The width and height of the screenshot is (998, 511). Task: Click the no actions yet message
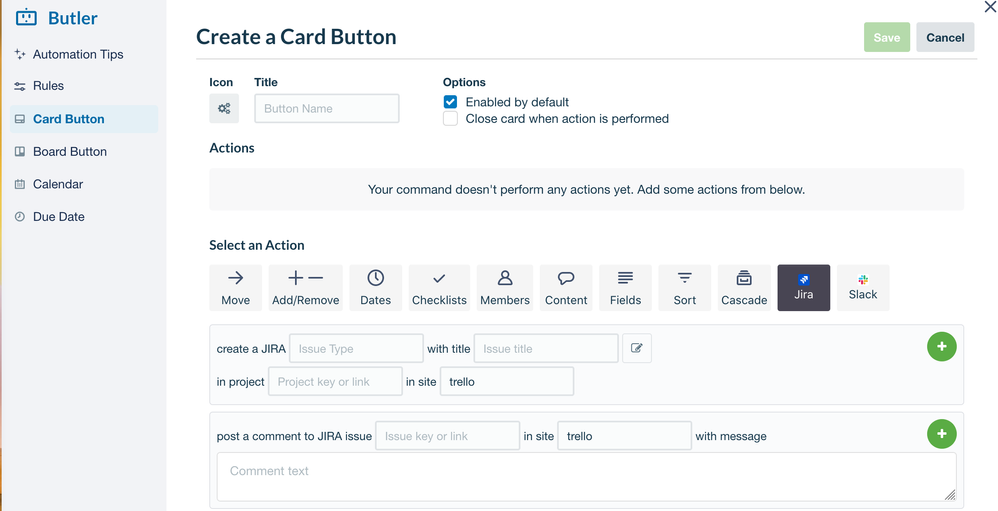tap(586, 190)
